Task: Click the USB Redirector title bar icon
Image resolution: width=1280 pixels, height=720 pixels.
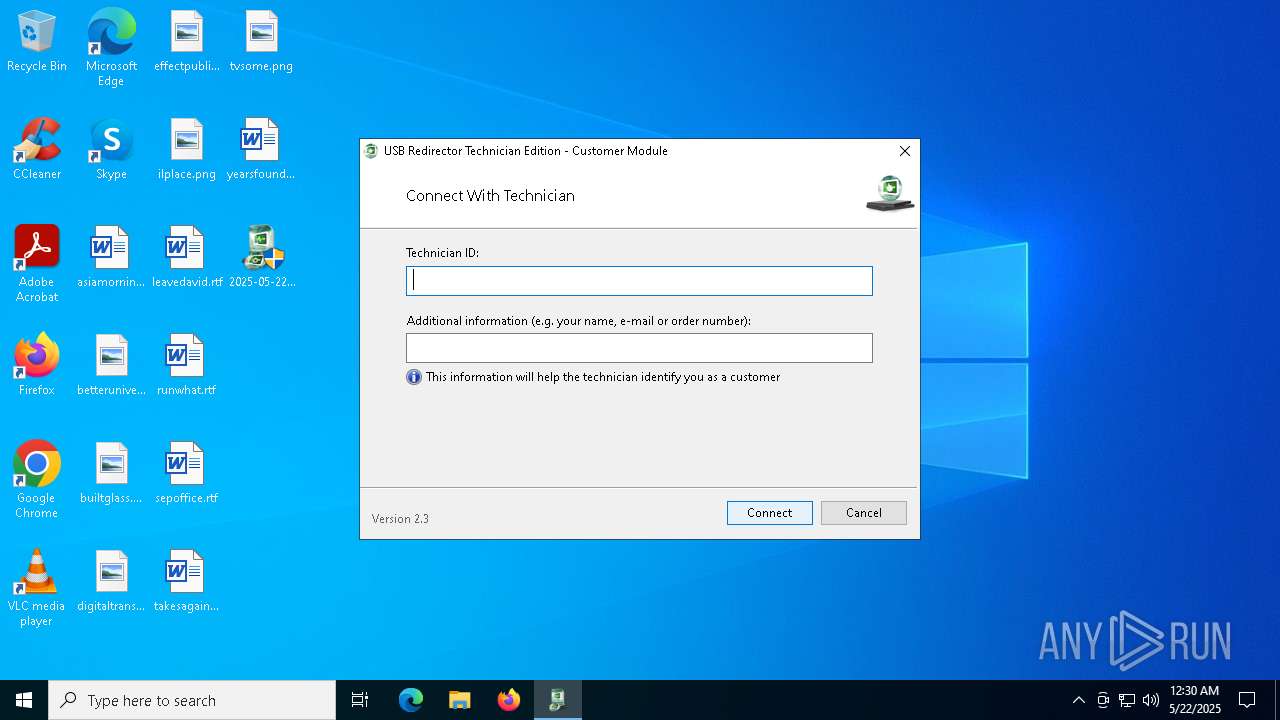Action: [x=371, y=151]
